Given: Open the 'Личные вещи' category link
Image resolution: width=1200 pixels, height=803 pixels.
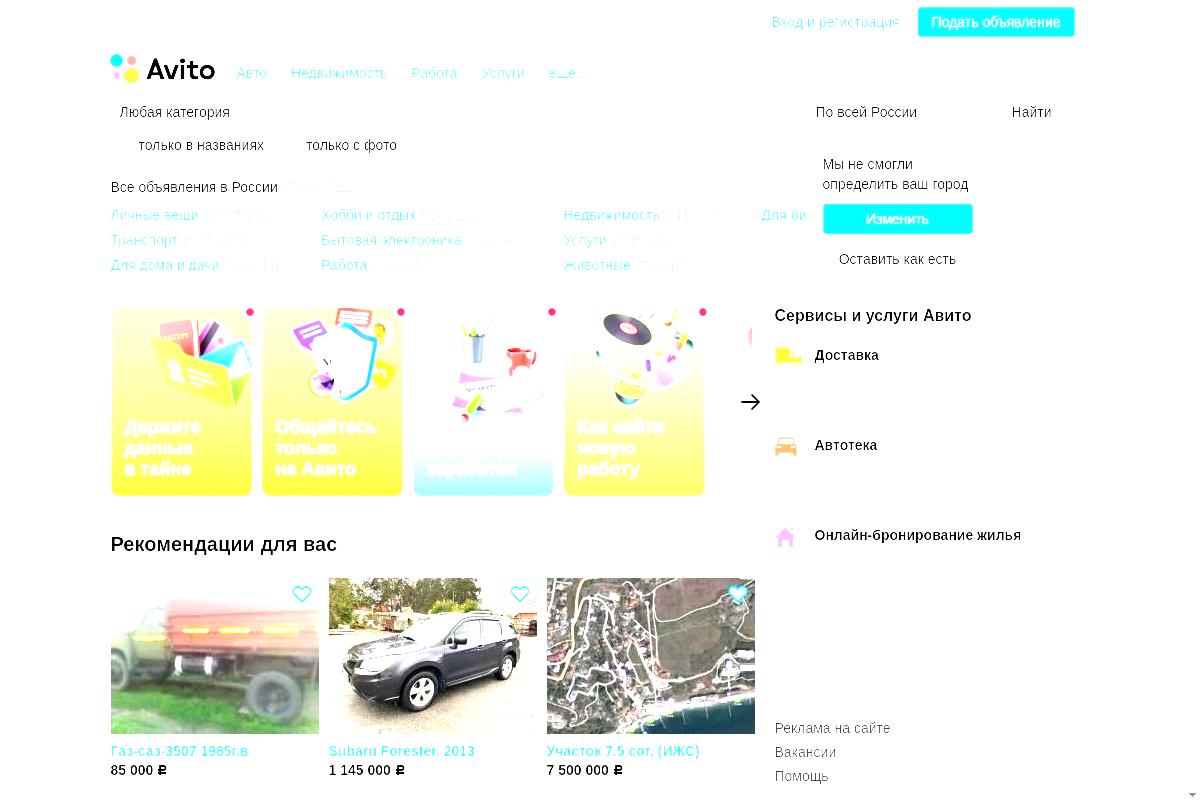Looking at the screenshot, I should [x=155, y=215].
